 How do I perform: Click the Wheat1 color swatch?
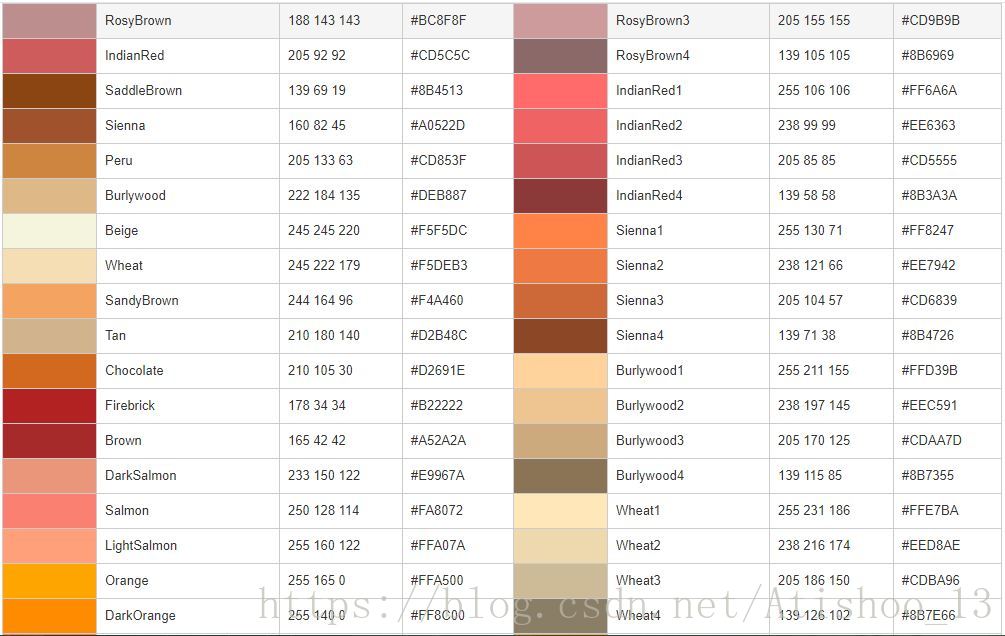tap(560, 510)
